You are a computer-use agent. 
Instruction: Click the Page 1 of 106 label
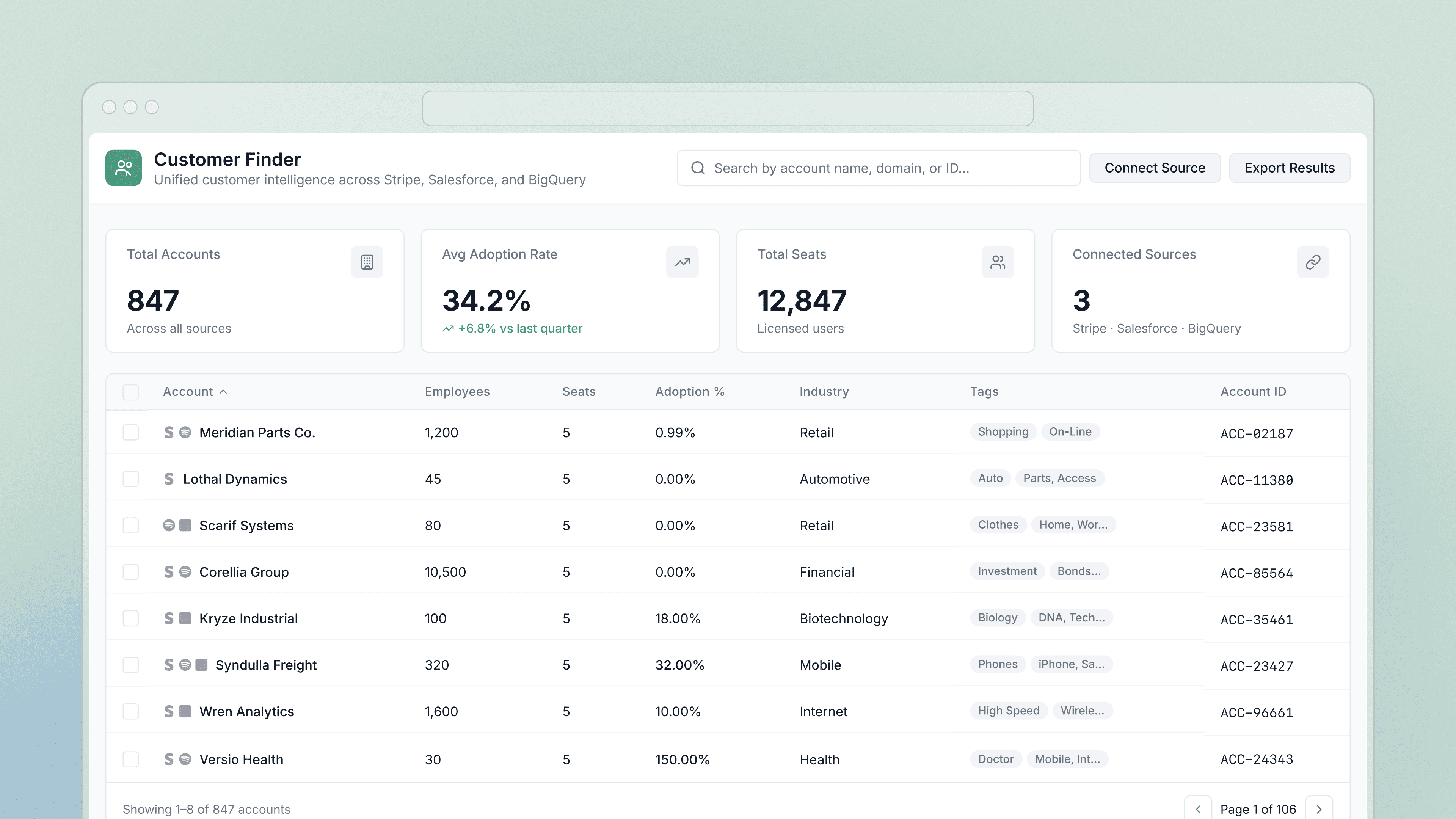1258,809
